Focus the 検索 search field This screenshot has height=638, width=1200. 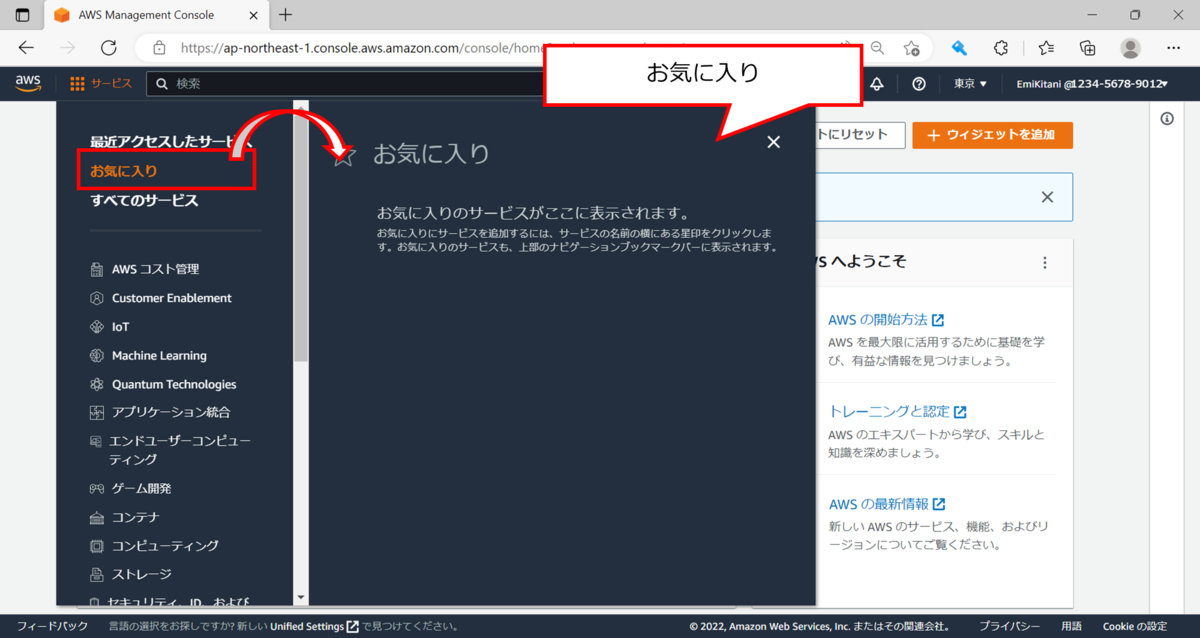coord(345,84)
